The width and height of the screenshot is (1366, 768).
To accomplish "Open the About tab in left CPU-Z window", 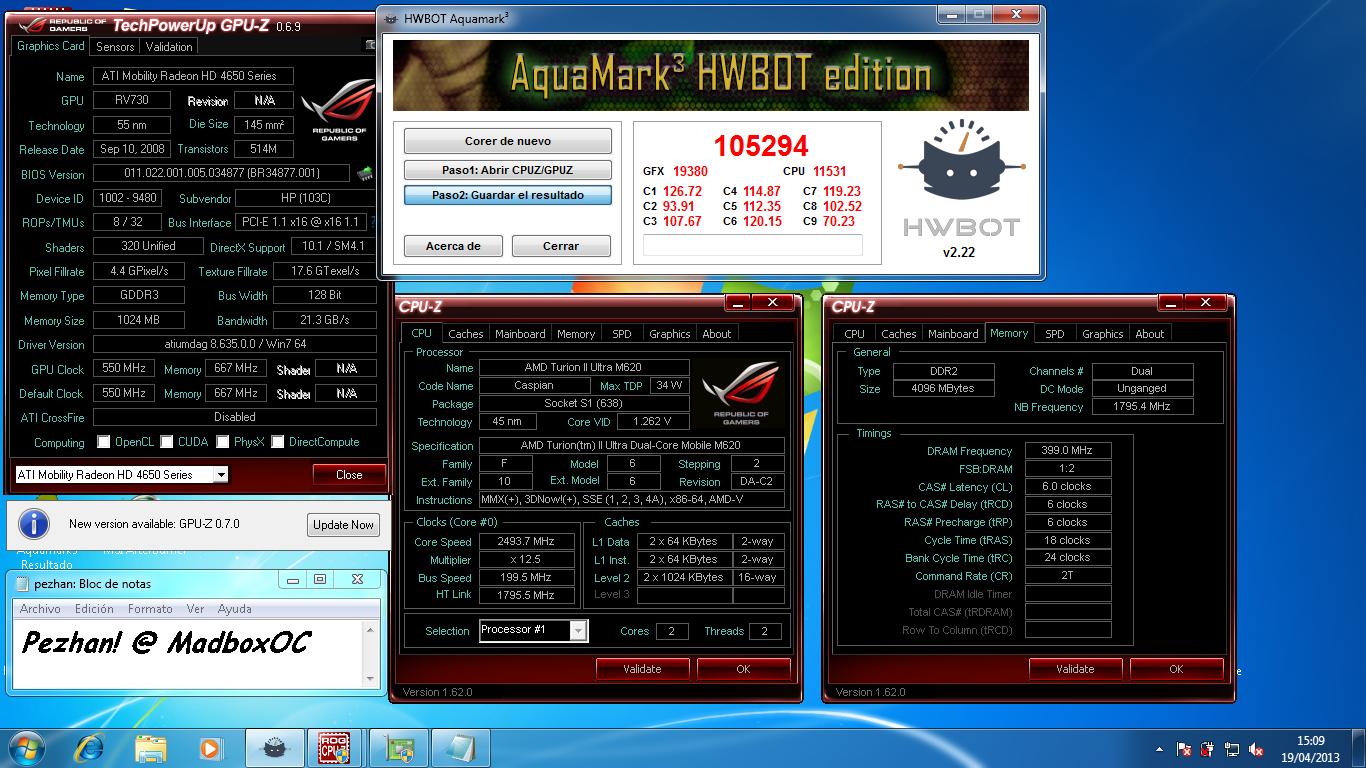I will [x=717, y=334].
